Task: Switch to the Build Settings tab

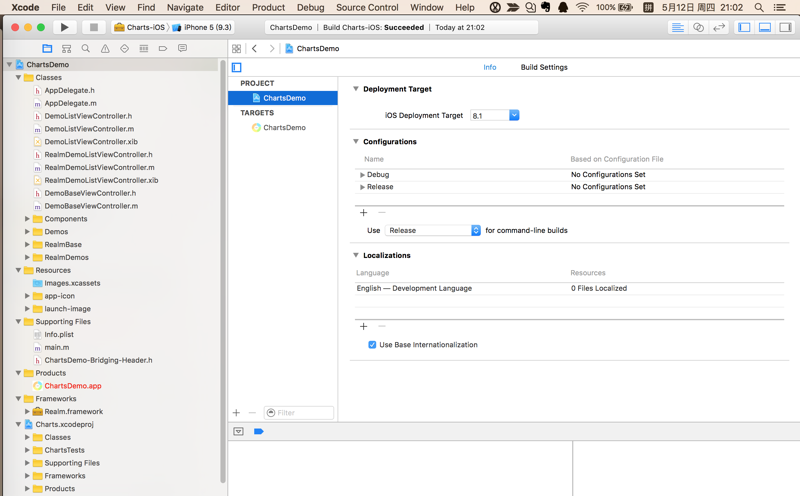Action: 544,67
